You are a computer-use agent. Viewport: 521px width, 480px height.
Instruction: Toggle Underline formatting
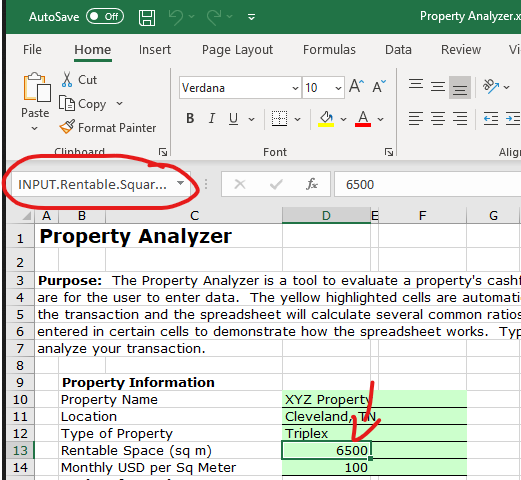pyautogui.click(x=233, y=118)
